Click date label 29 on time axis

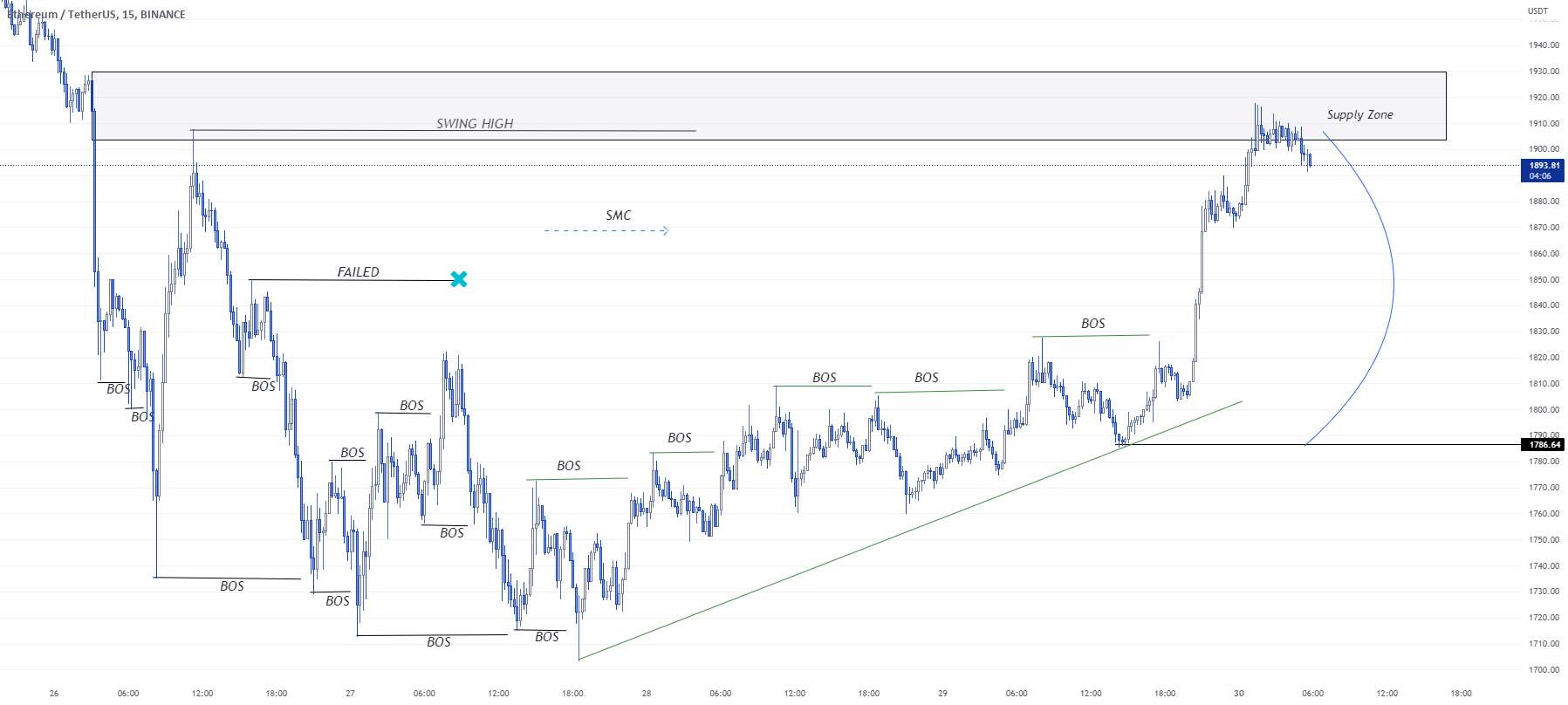pos(942,694)
